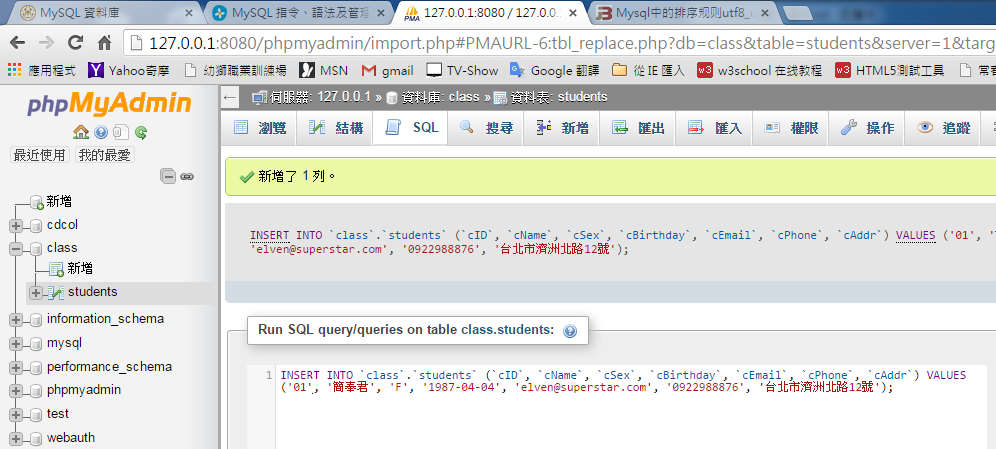Click the browser forward arrow

coord(46,43)
